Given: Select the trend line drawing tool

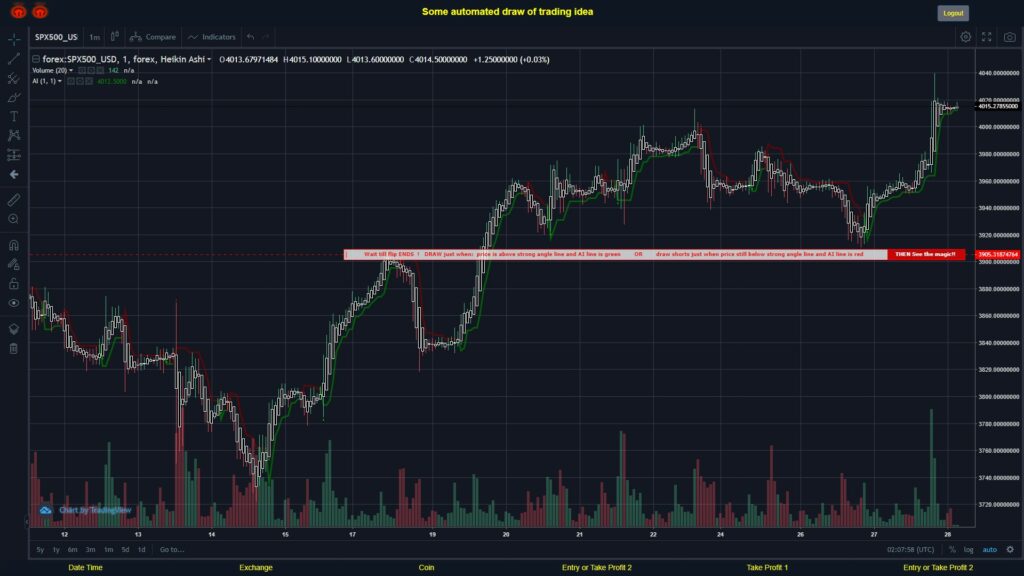Looking at the screenshot, I should 14,59.
